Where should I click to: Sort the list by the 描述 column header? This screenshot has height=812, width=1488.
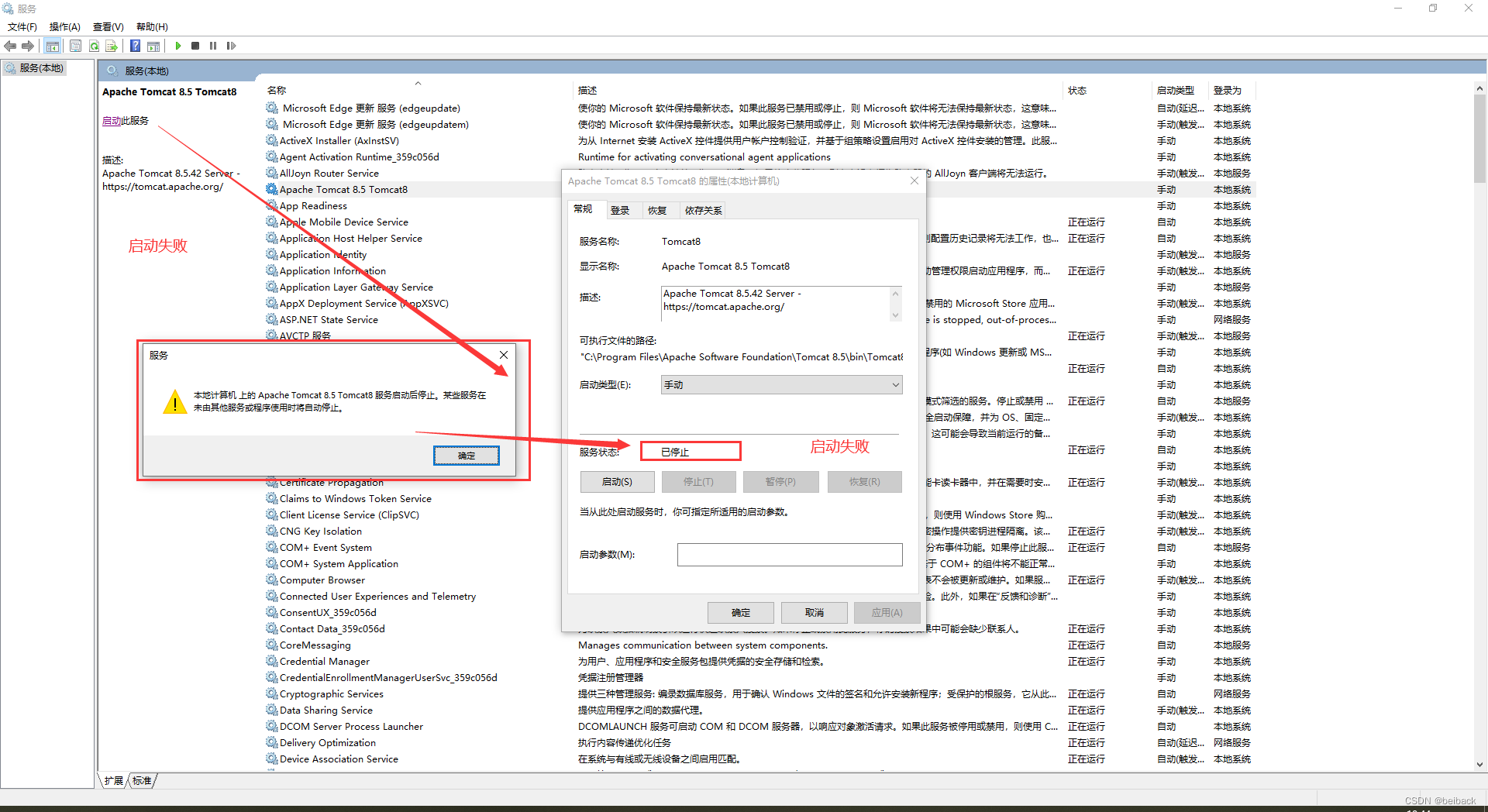(818, 90)
